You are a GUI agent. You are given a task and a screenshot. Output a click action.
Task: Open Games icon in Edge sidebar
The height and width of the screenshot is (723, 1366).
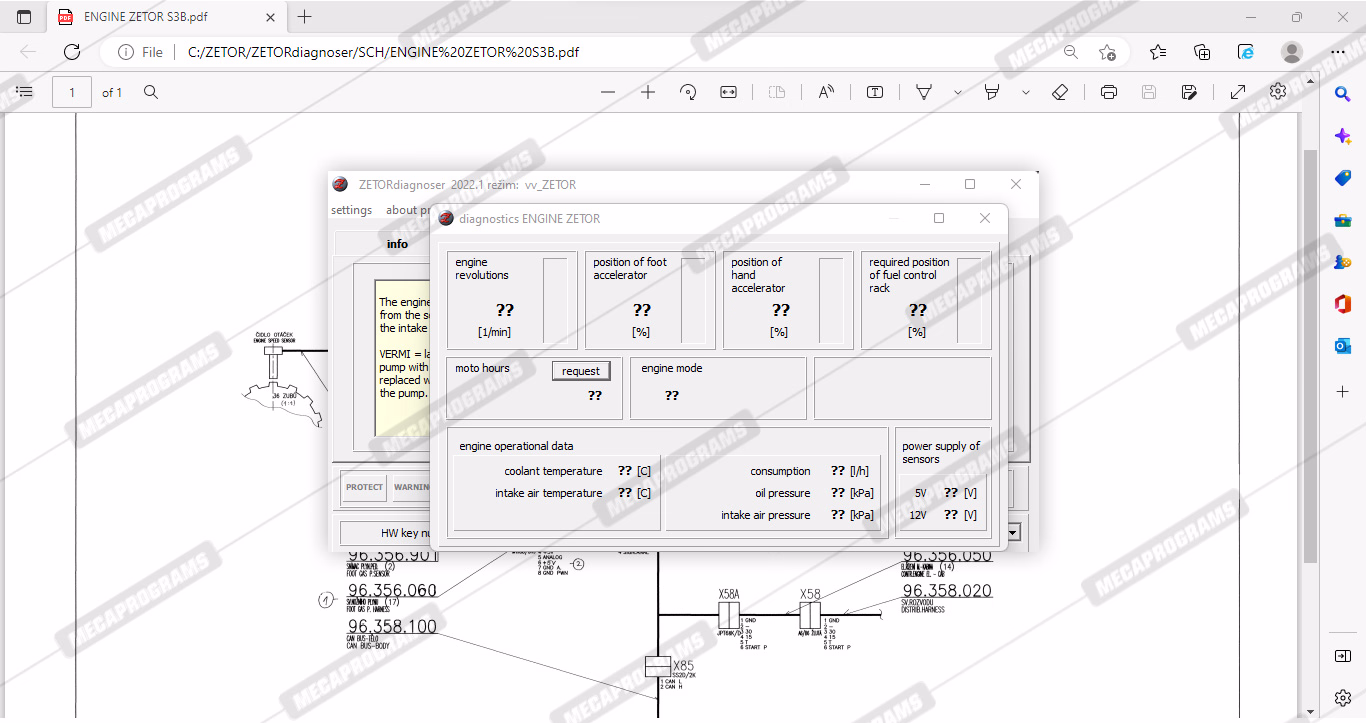click(x=1343, y=262)
